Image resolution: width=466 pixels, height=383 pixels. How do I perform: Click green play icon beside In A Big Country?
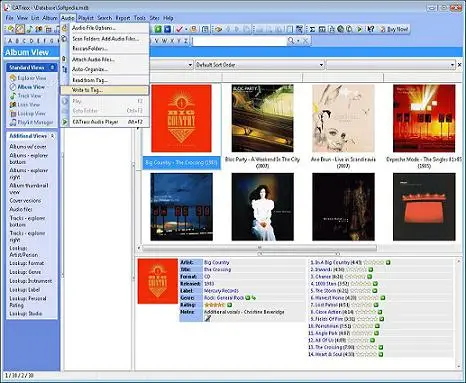(388, 263)
